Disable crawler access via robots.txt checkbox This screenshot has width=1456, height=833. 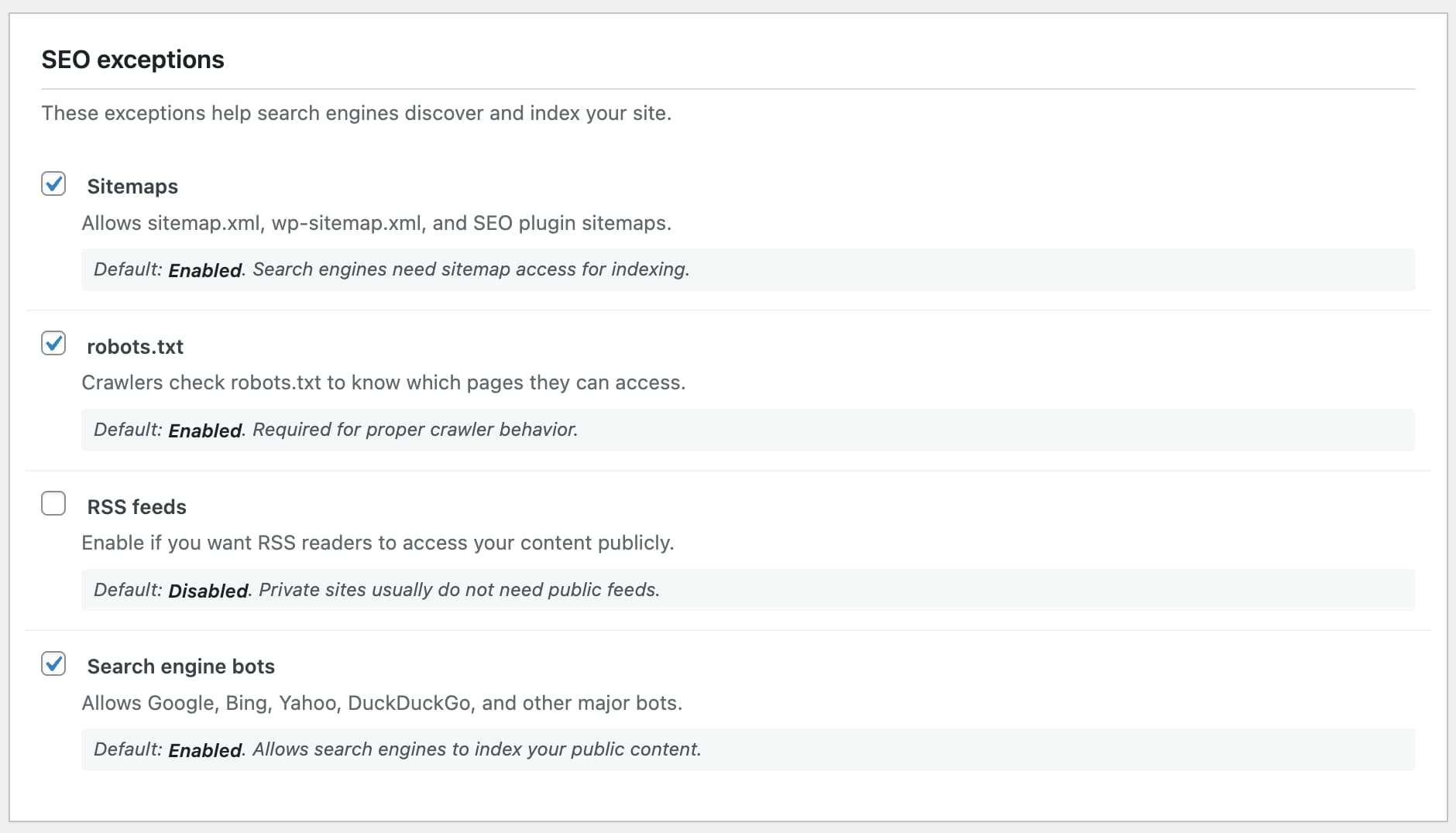click(x=53, y=343)
